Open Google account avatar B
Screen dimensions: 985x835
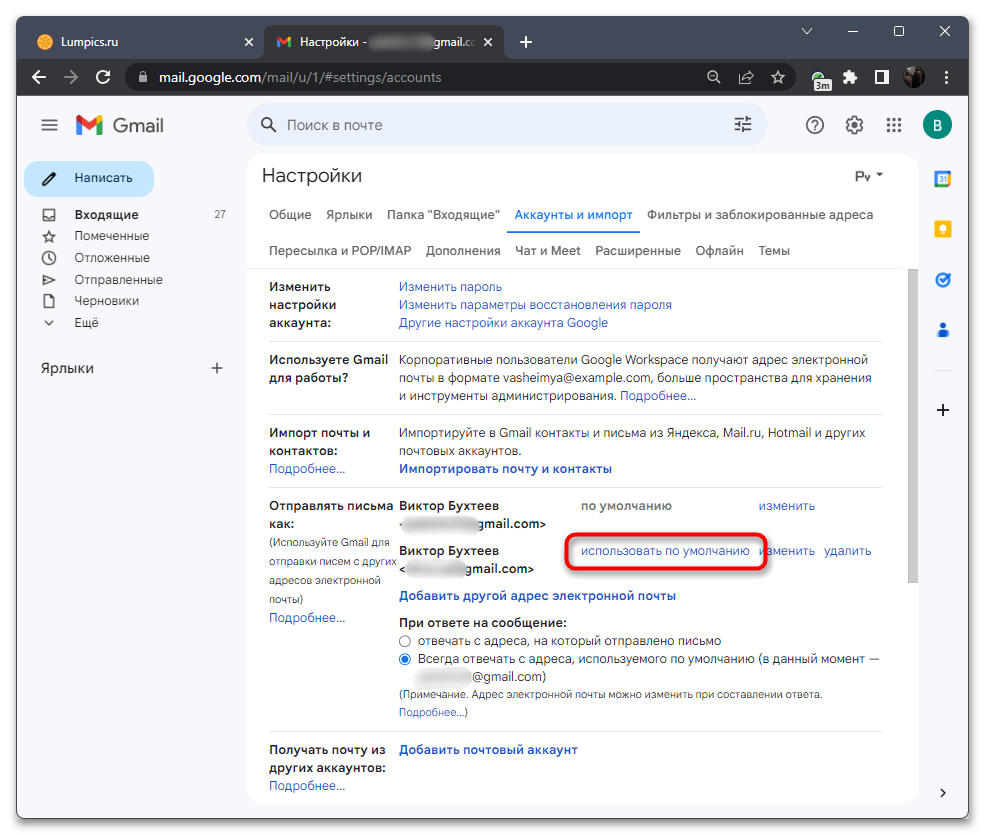937,124
